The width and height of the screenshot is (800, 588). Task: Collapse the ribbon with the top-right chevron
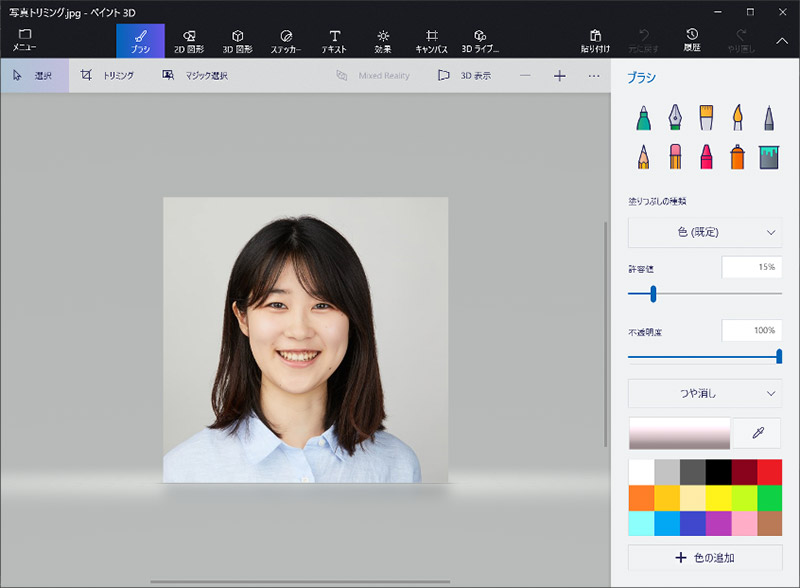coord(781,40)
